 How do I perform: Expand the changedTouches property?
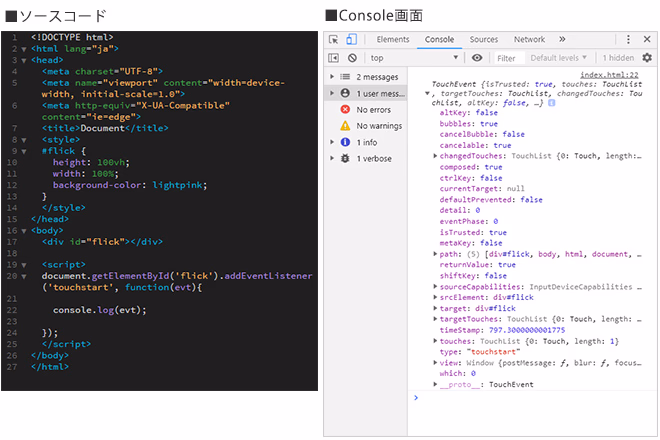coord(435,156)
